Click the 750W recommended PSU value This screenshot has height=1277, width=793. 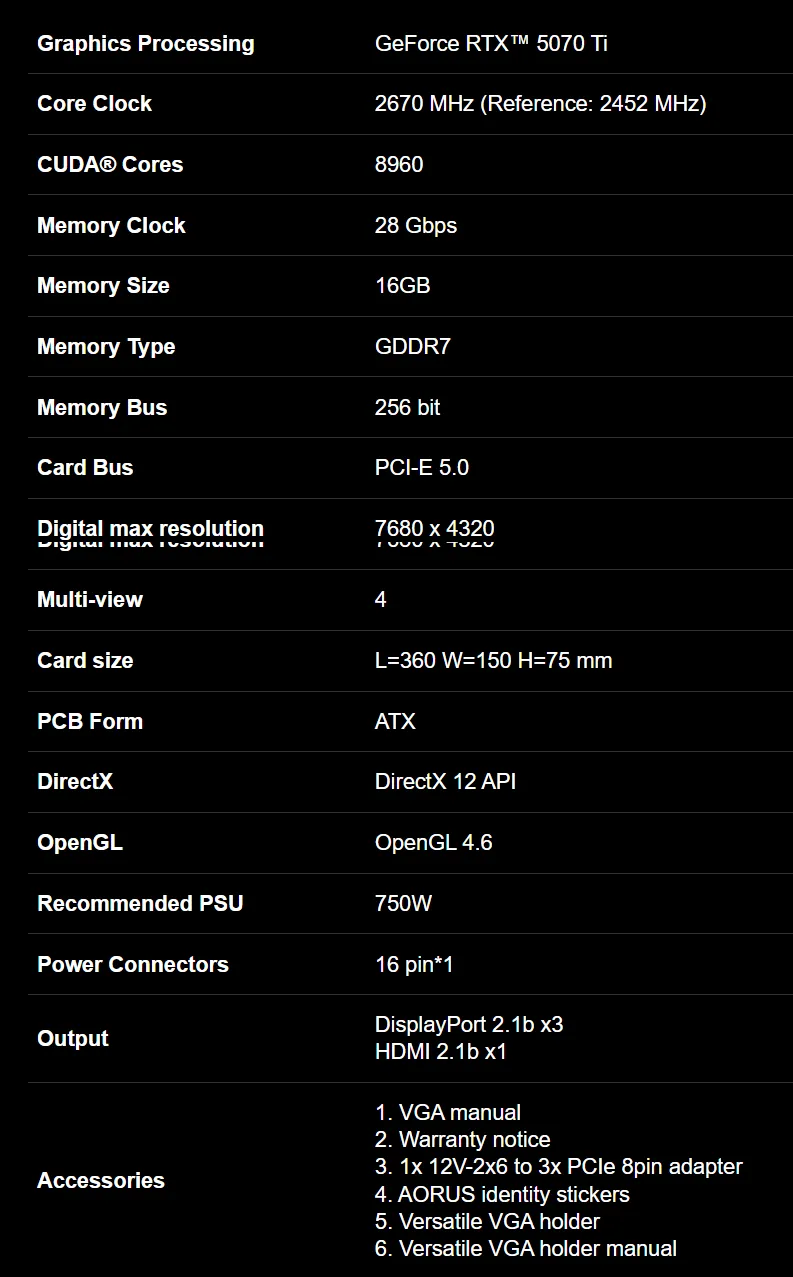click(x=403, y=904)
